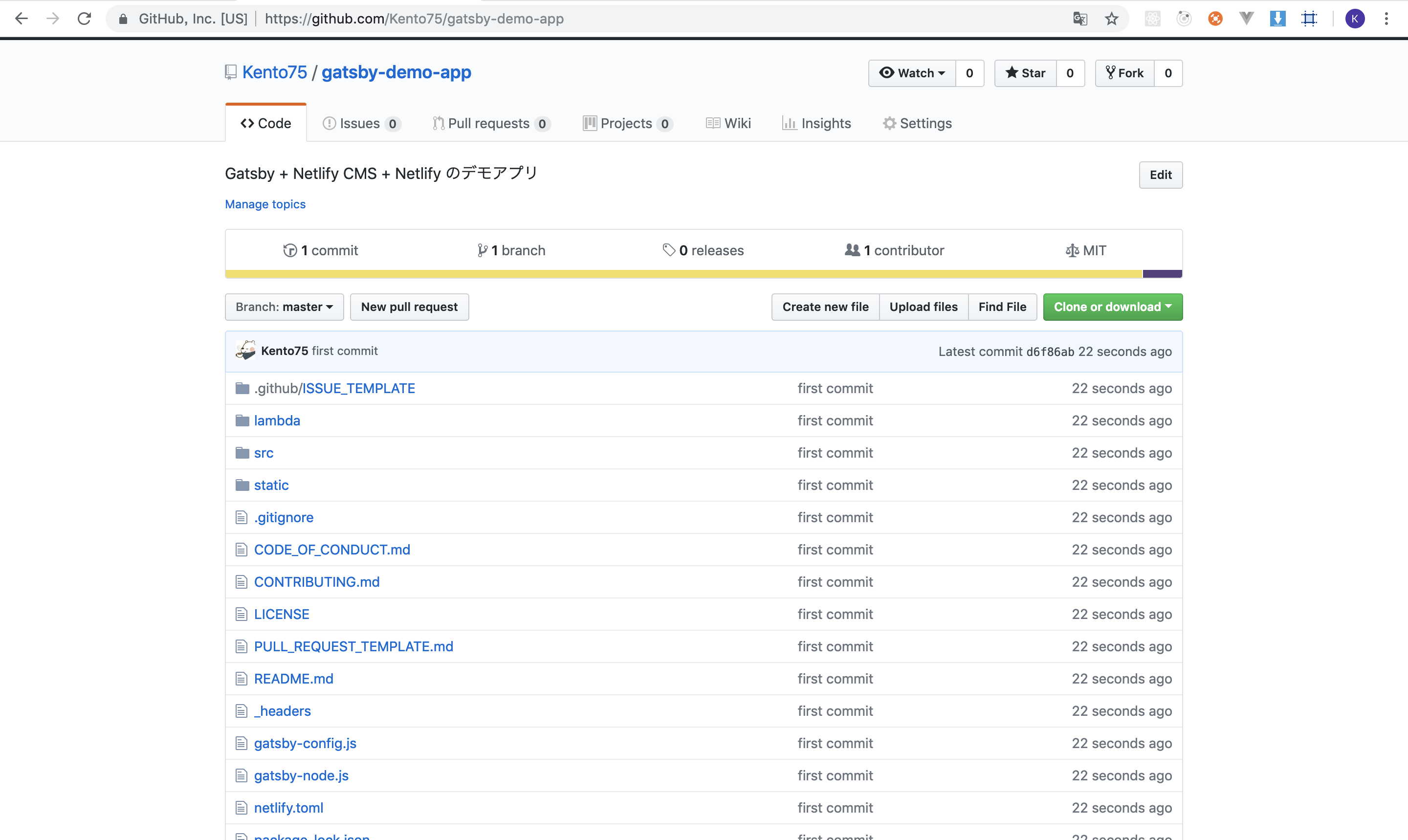The width and height of the screenshot is (1408, 840).
Task: Click the MIT license scale icon
Action: pyautogui.click(x=1071, y=250)
